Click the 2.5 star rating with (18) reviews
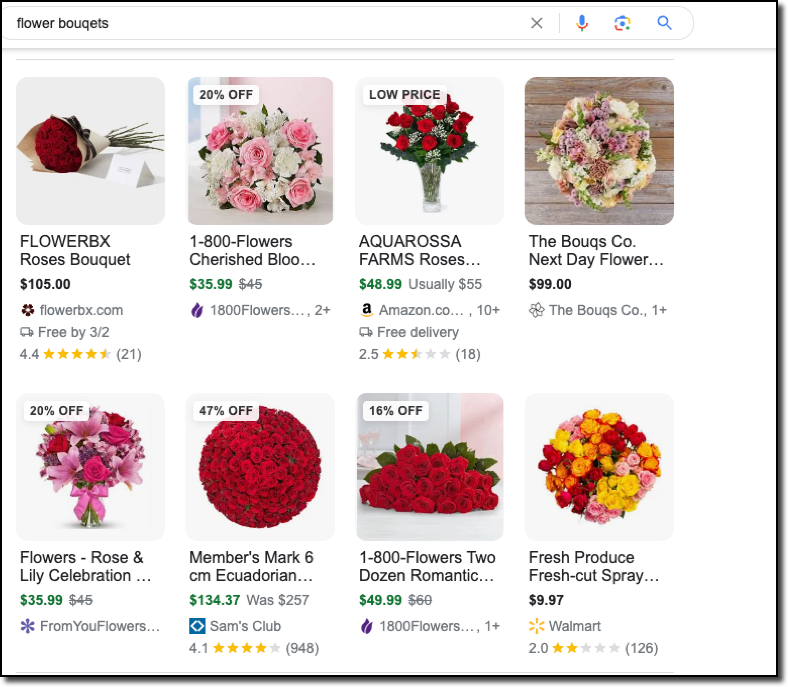788x687 pixels. pyautogui.click(x=420, y=354)
